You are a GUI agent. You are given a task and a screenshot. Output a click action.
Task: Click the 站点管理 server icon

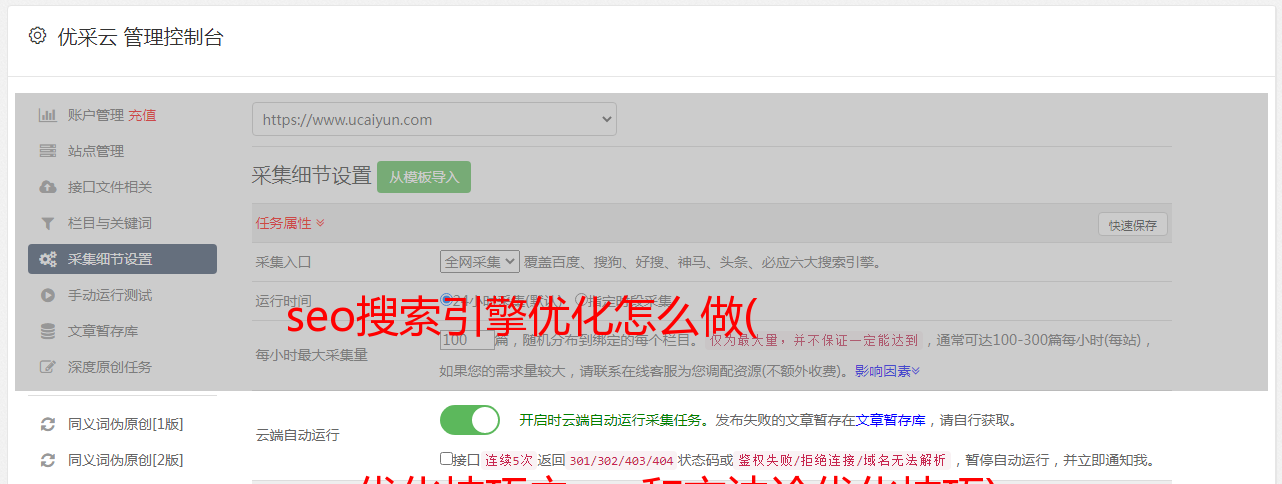click(47, 151)
